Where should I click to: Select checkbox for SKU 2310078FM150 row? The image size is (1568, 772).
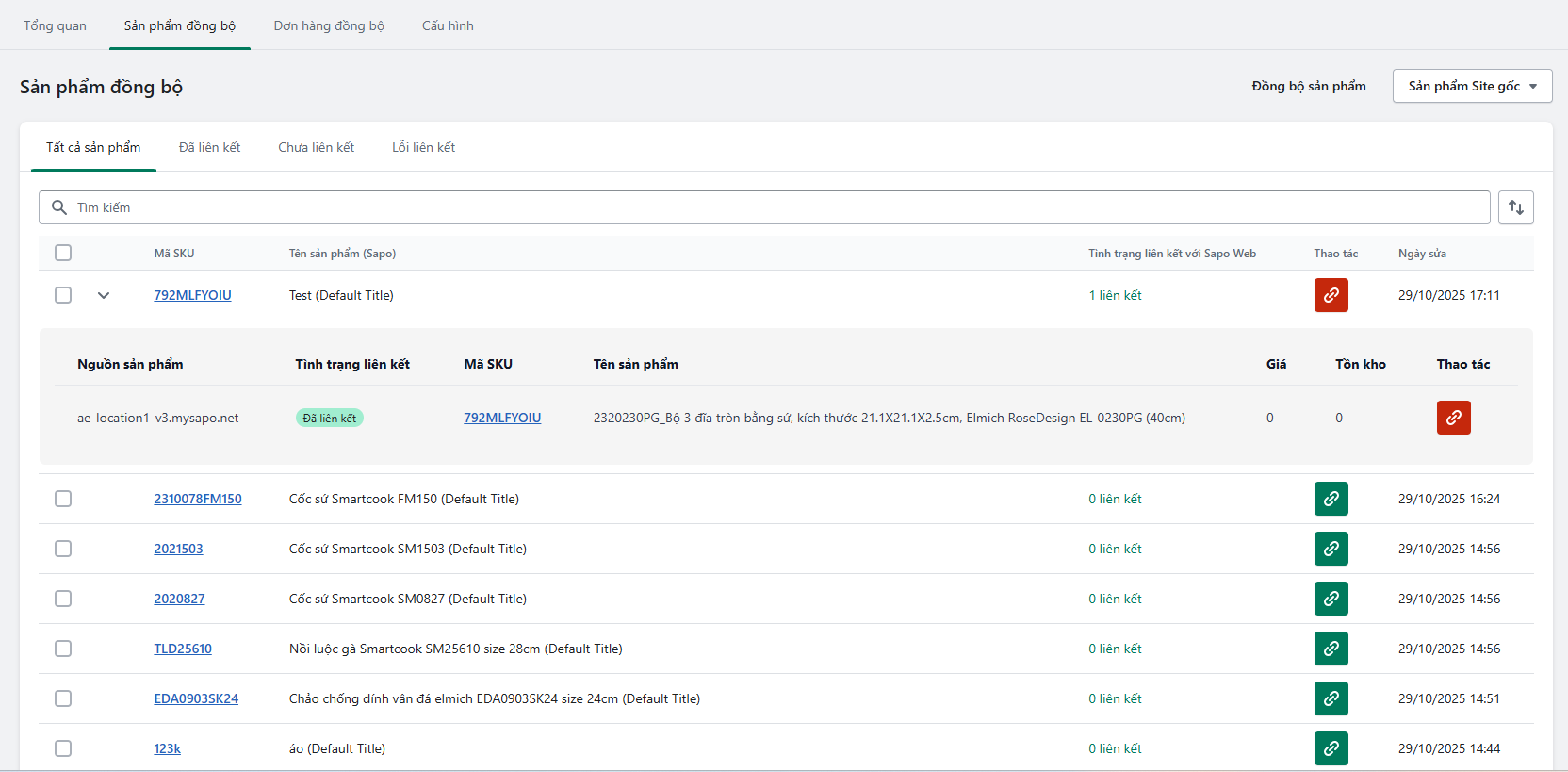63,499
